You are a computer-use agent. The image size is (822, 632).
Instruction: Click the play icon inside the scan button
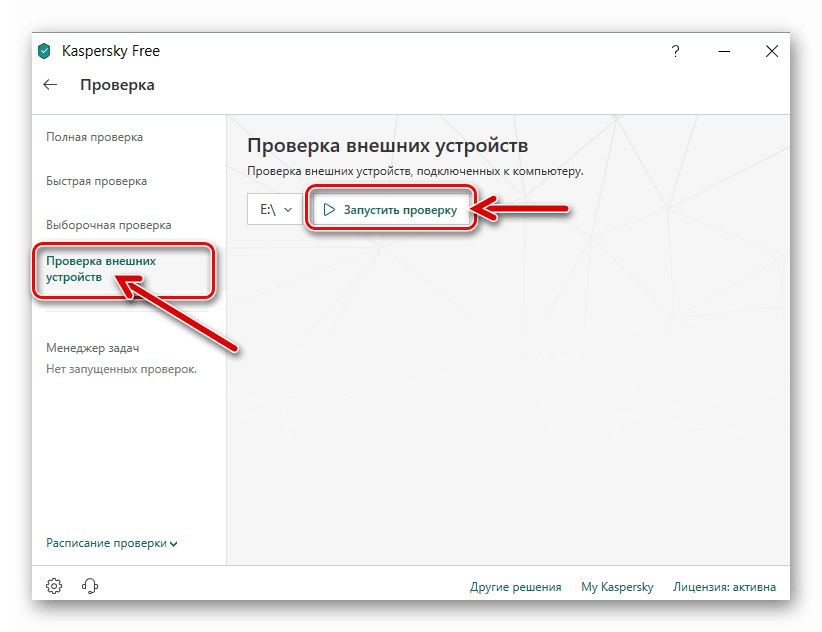[328, 210]
